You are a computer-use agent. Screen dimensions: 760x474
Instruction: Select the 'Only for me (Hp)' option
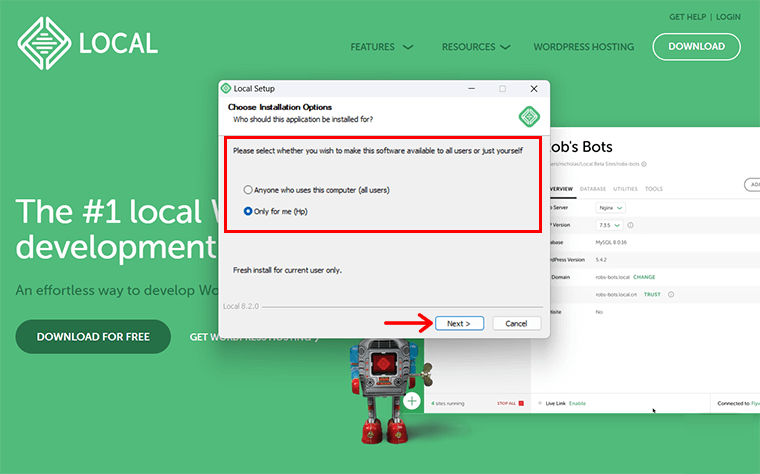[275, 211]
